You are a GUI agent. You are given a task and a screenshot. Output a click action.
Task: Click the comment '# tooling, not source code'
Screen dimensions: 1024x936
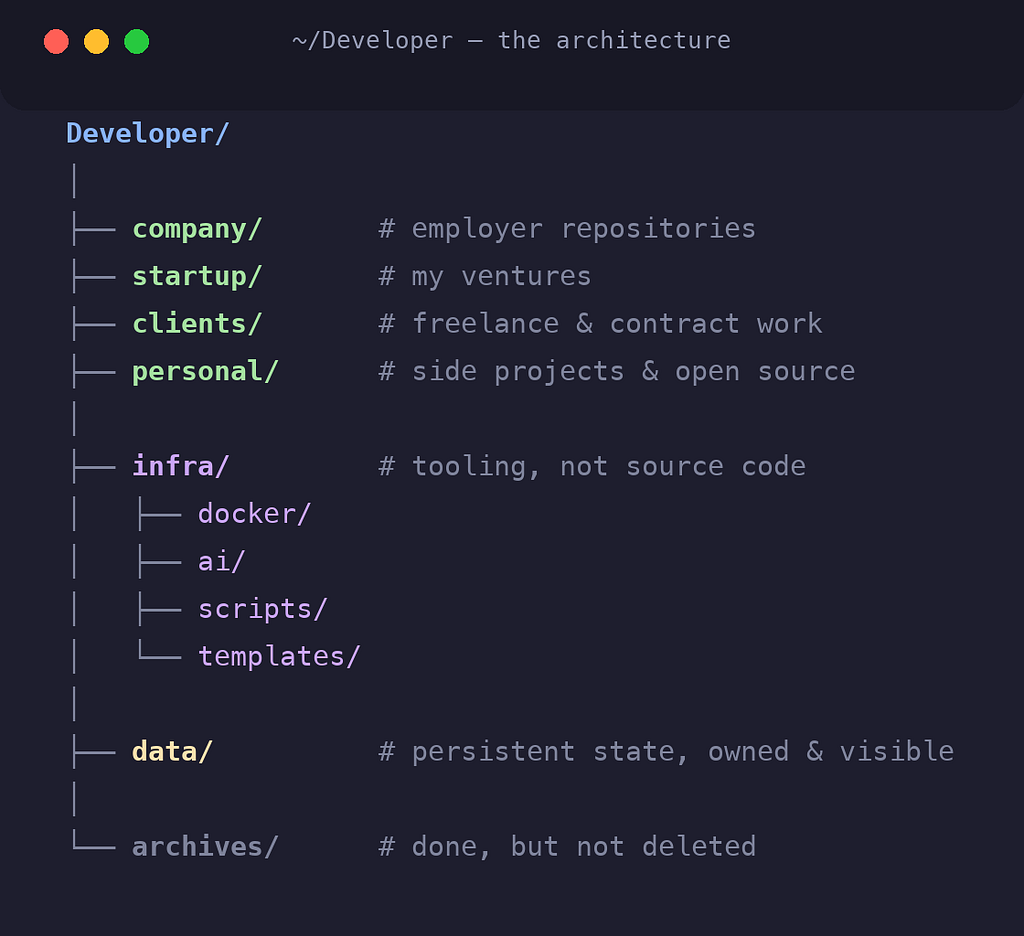[x=592, y=466]
